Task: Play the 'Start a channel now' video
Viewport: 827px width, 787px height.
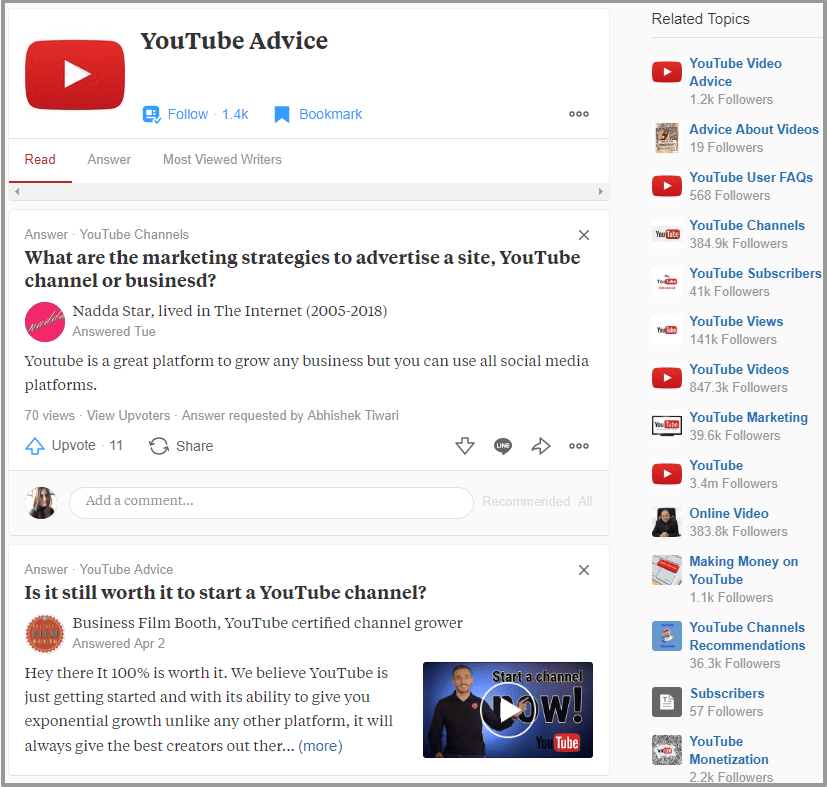Action: pyautogui.click(x=507, y=710)
